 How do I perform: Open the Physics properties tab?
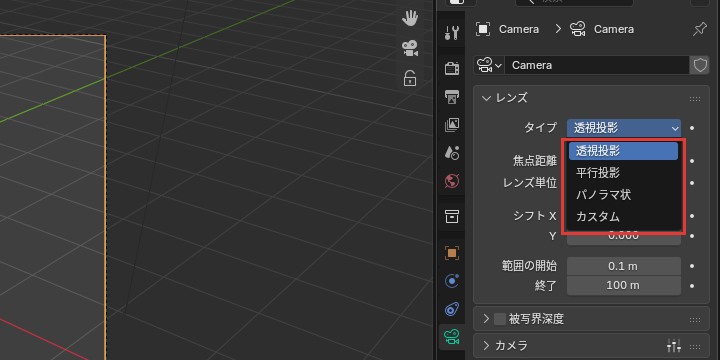point(452,281)
